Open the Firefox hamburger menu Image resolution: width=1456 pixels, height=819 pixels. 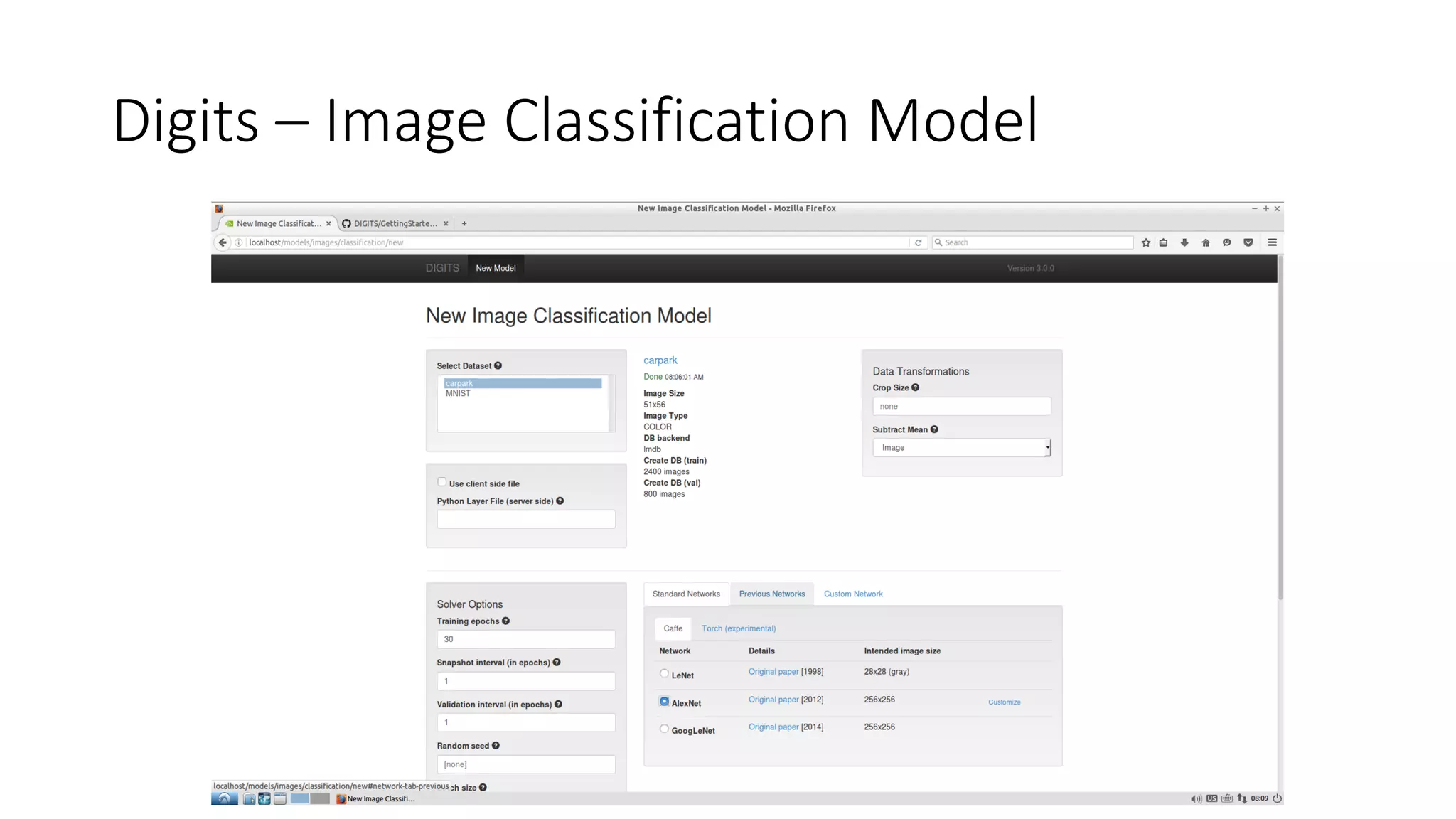[1272, 242]
